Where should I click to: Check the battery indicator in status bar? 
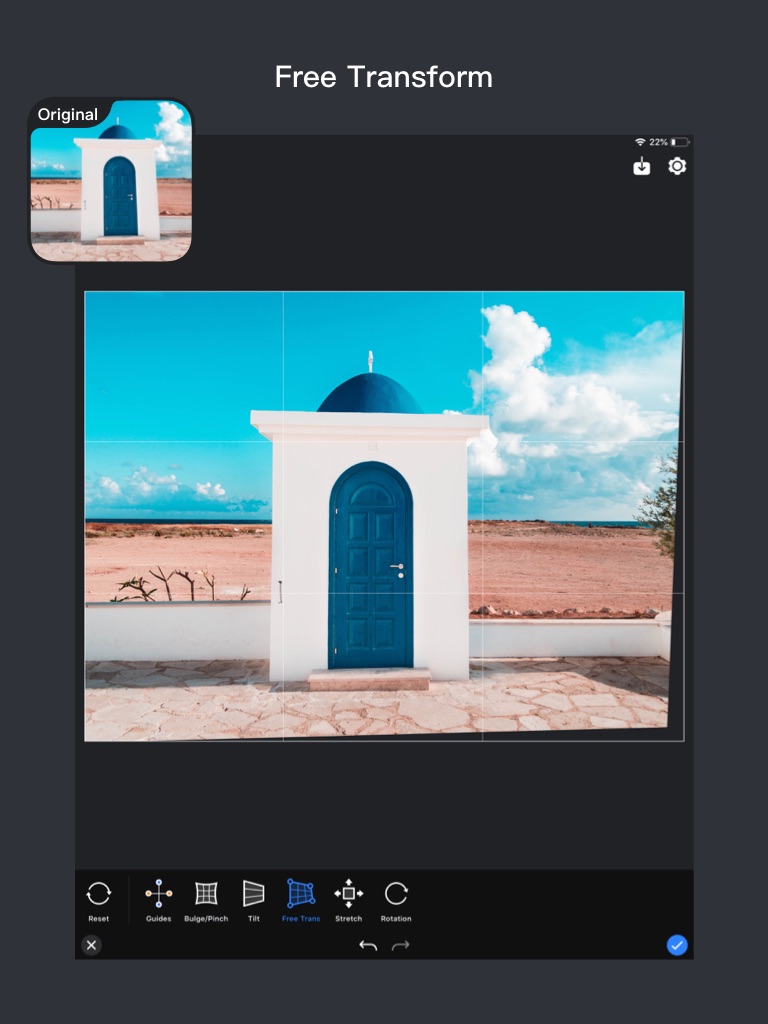(x=680, y=142)
